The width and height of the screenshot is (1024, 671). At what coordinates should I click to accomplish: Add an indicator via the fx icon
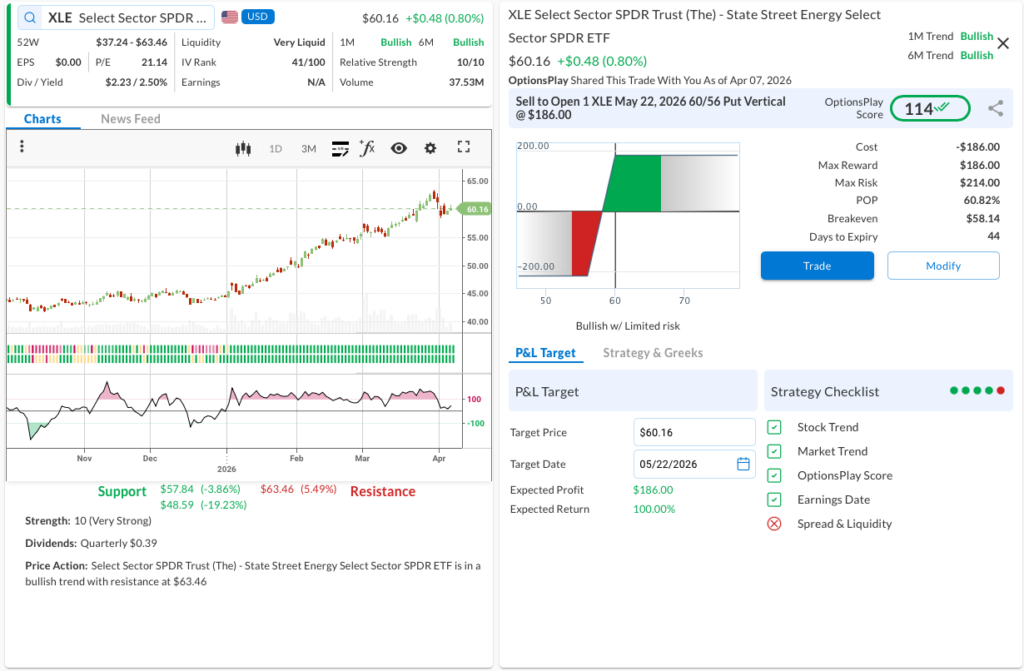pyautogui.click(x=367, y=148)
